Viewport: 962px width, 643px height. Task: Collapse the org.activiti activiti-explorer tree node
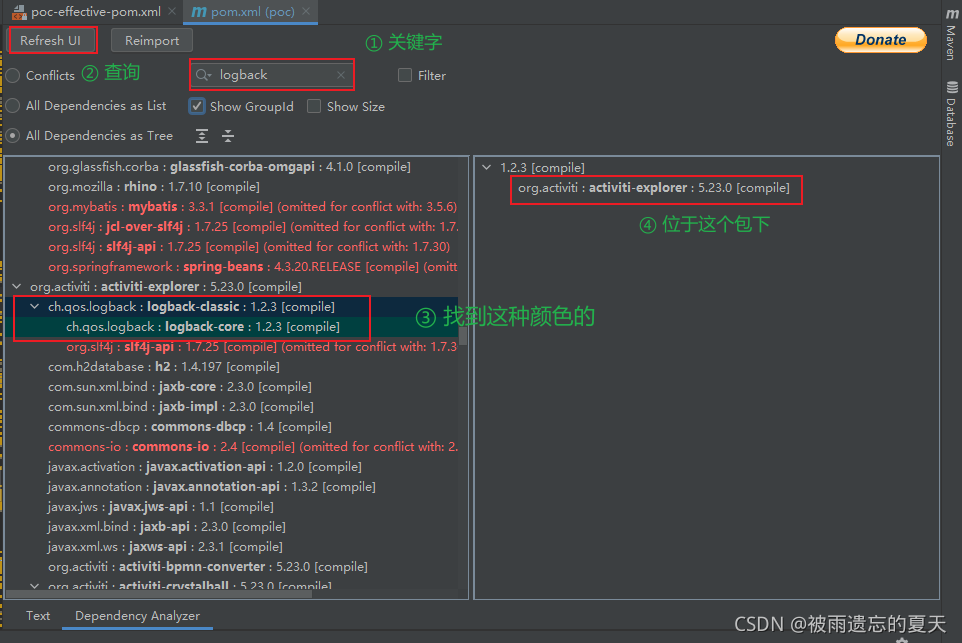(x=16, y=286)
